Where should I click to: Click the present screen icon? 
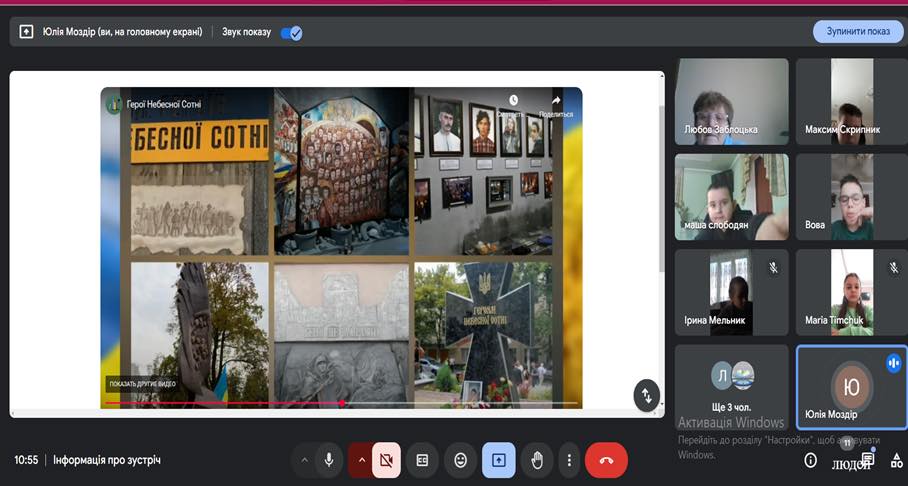coord(498,460)
